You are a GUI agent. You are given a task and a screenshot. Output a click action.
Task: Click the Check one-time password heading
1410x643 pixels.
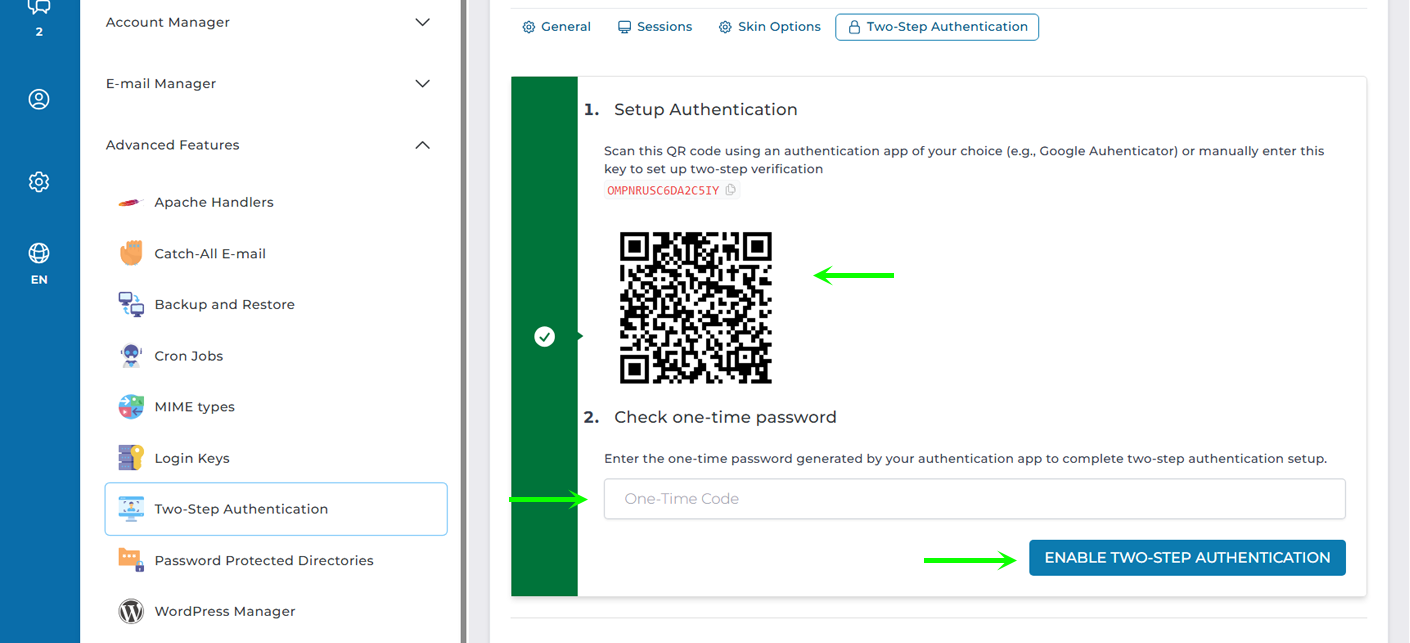click(x=725, y=417)
